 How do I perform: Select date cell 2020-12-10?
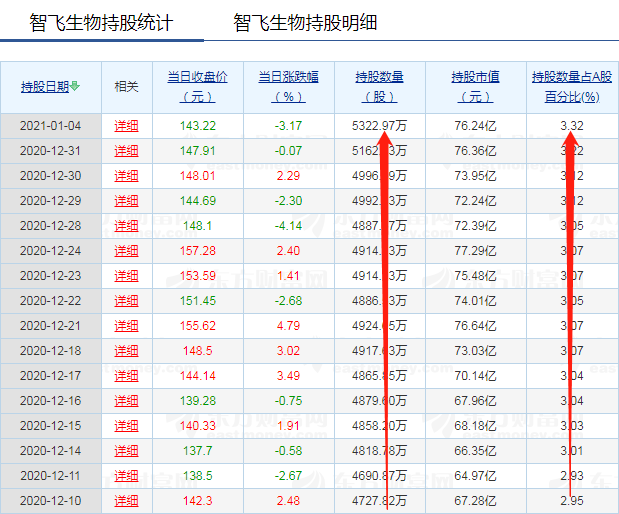click(51, 501)
